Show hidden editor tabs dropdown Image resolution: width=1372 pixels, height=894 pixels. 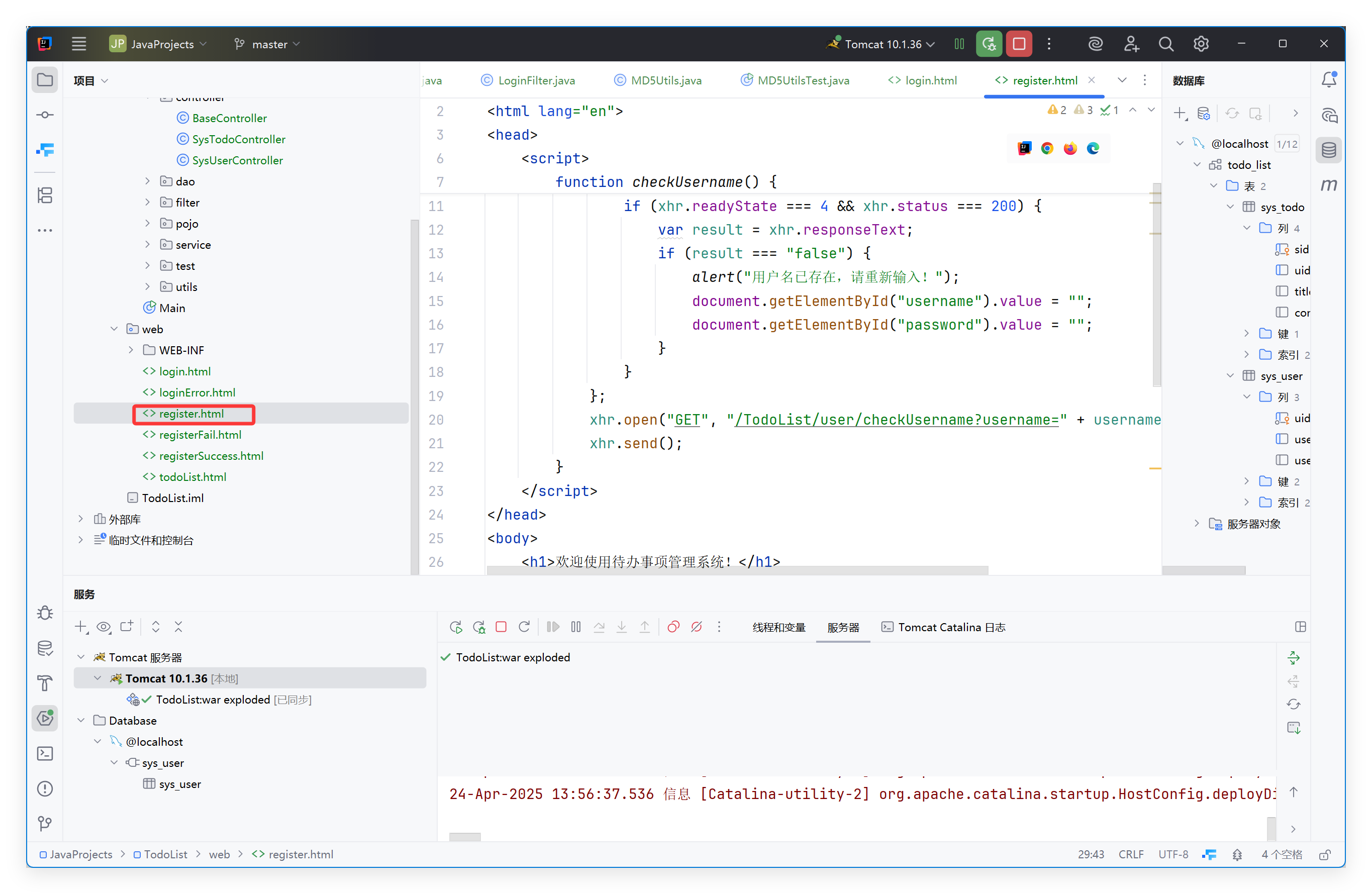tap(1122, 80)
